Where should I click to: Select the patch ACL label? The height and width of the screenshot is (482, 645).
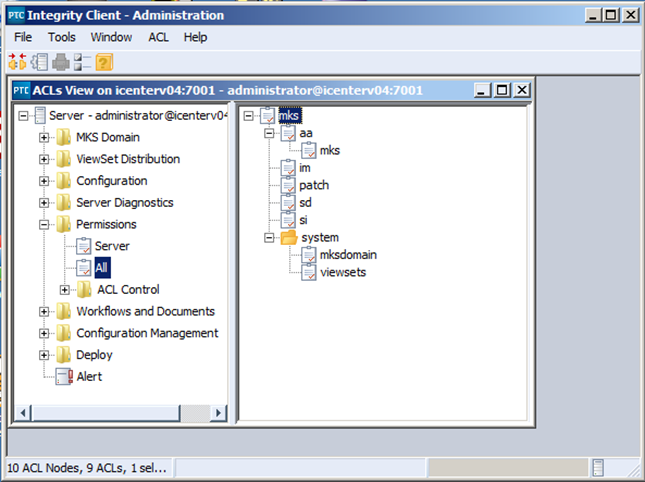coord(314,185)
